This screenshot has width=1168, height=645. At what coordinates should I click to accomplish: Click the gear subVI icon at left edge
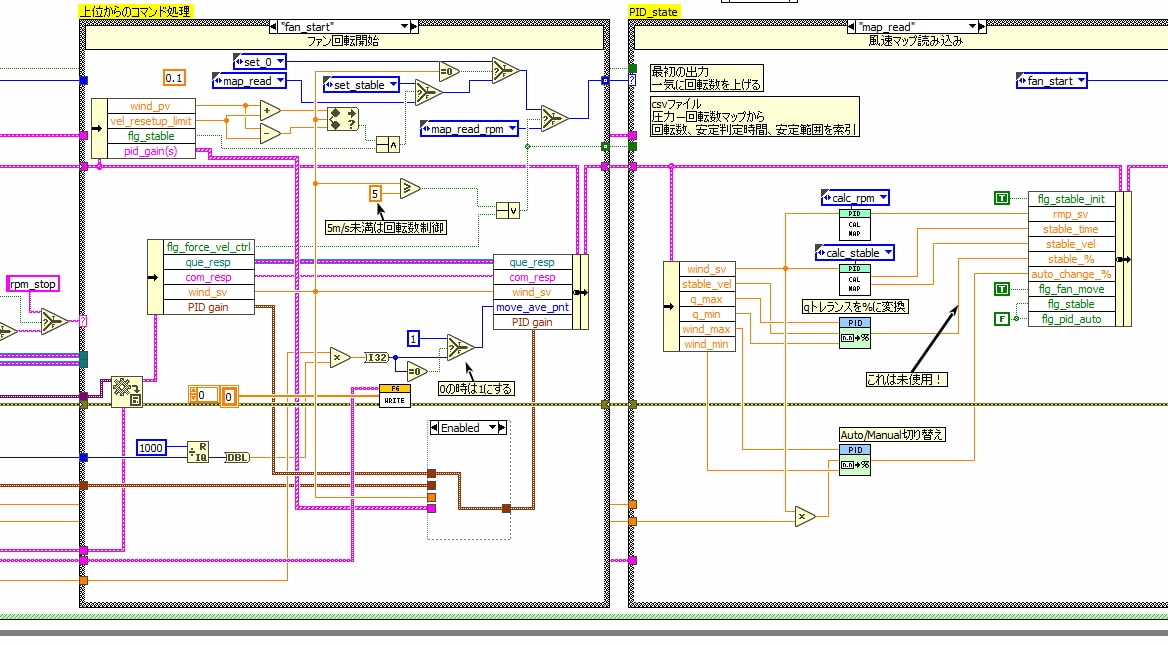pyautogui.click(x=127, y=392)
